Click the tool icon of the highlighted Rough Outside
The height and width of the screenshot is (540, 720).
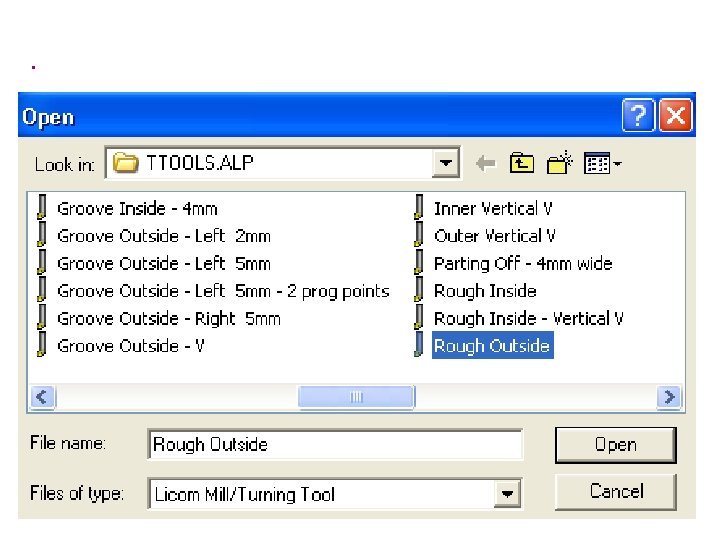tap(418, 345)
